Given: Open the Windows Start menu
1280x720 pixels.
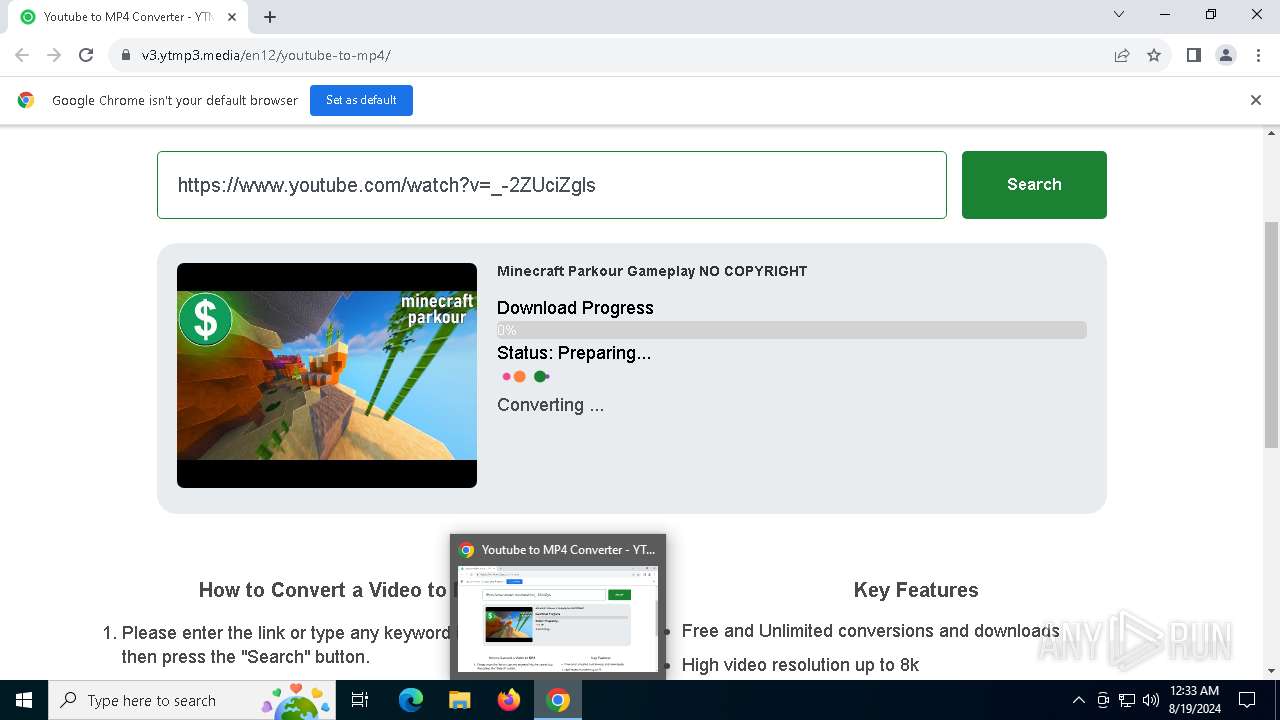Looking at the screenshot, I should [x=24, y=700].
